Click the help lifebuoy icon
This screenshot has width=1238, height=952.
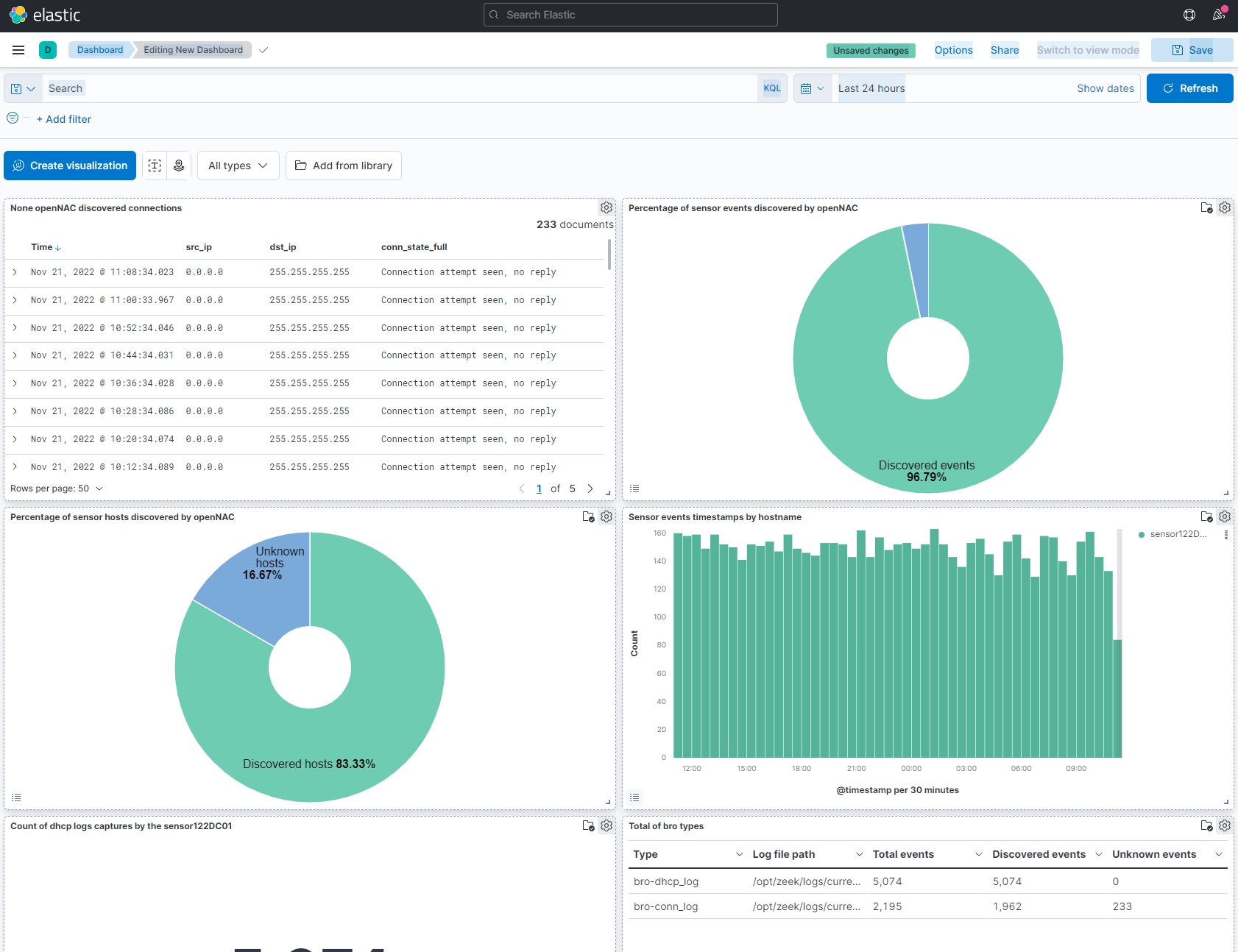tap(1189, 15)
